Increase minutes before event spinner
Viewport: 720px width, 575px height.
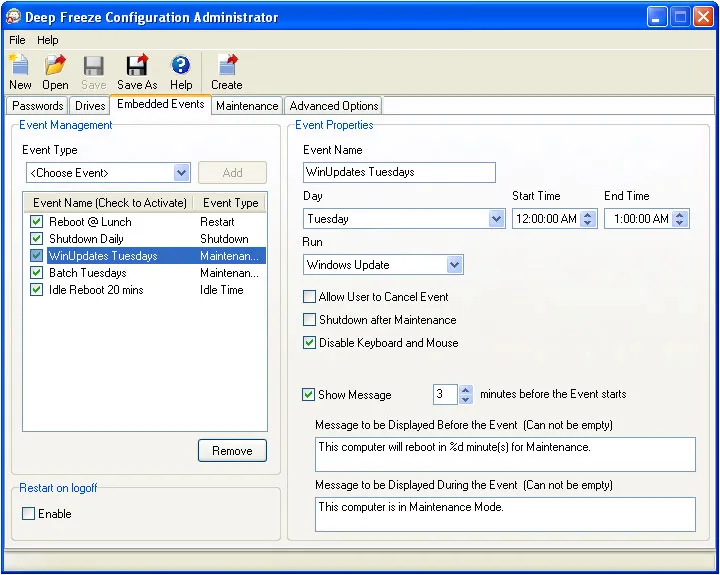click(x=465, y=390)
